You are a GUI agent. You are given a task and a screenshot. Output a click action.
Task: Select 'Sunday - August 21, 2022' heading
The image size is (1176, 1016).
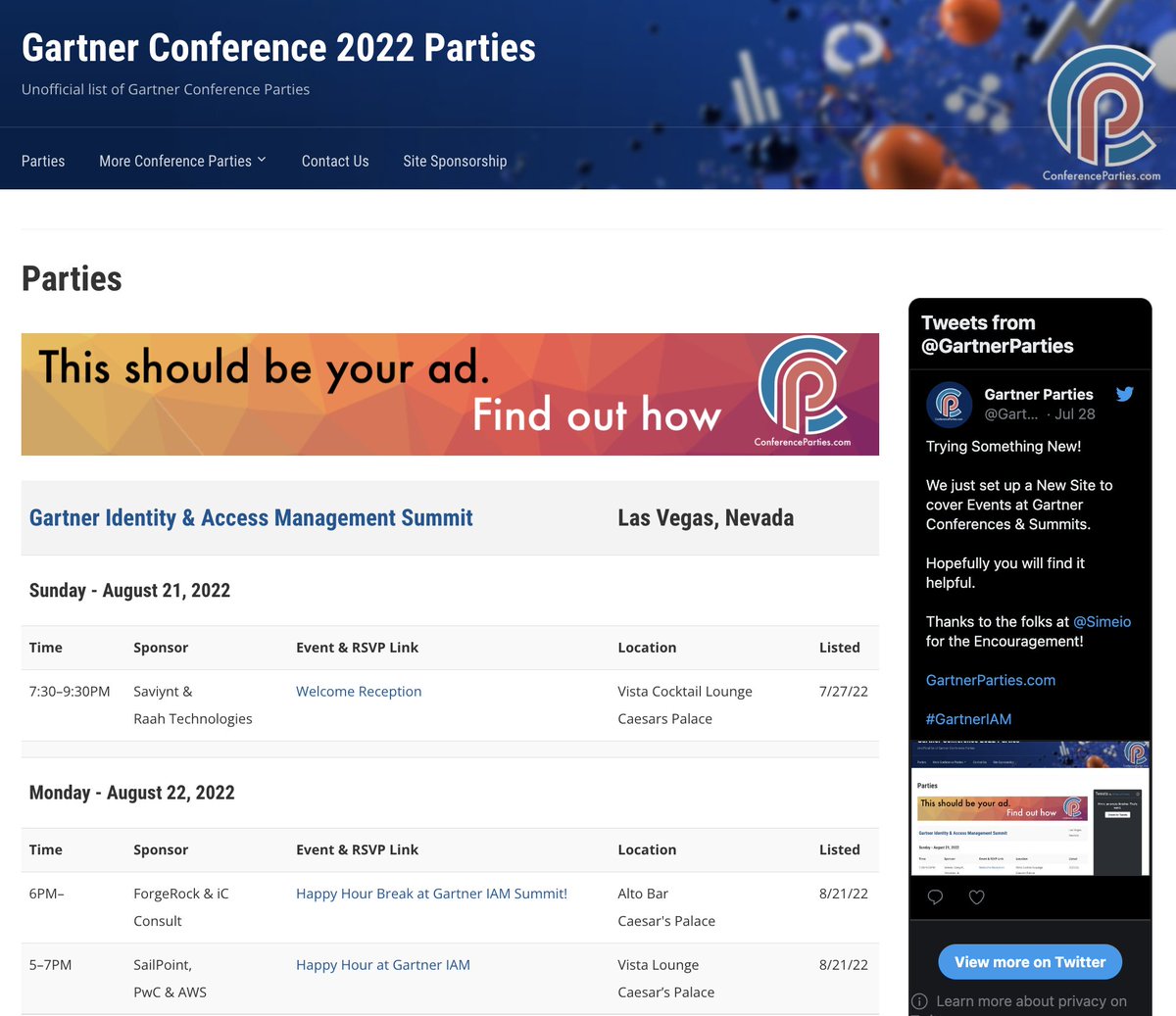pyautogui.click(x=129, y=590)
